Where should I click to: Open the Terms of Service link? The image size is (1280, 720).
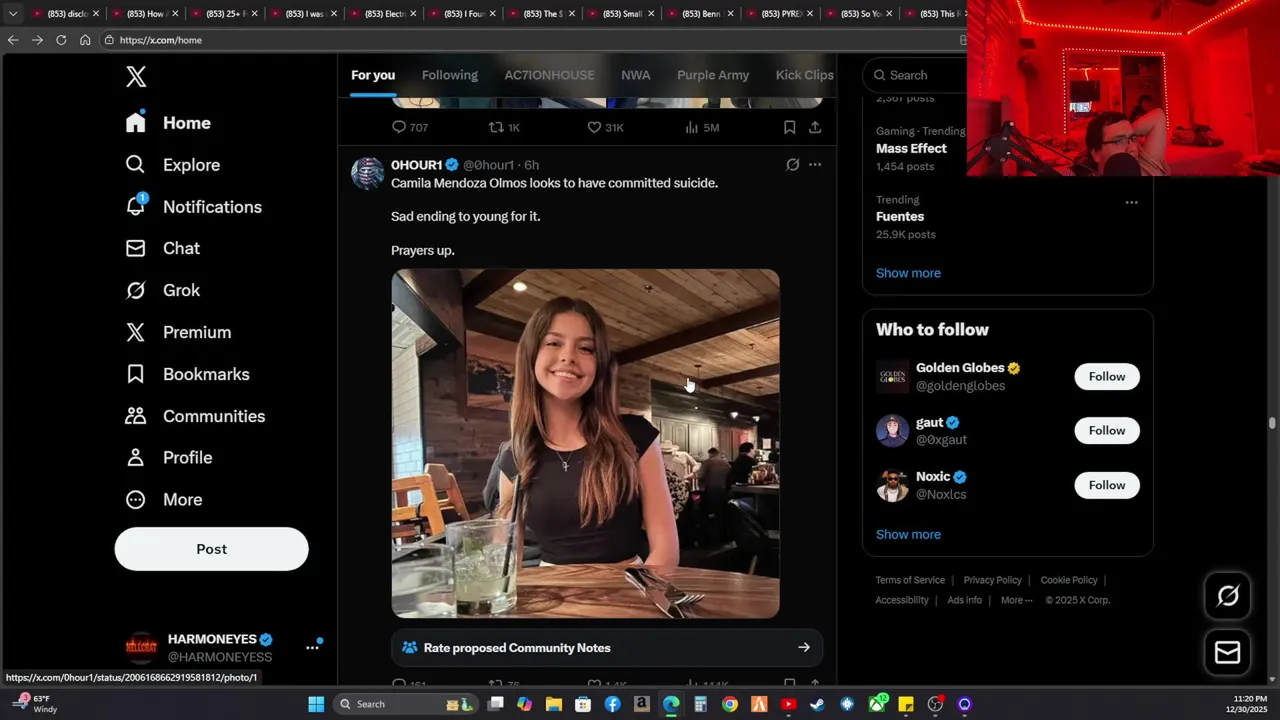[x=910, y=580]
